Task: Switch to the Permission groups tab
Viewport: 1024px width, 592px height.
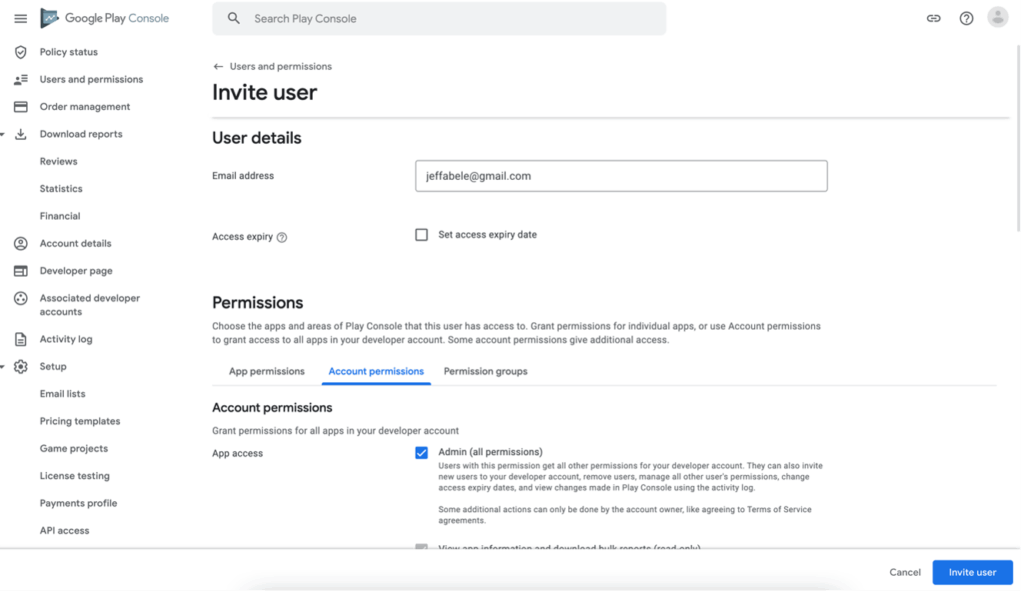Action: pos(485,371)
